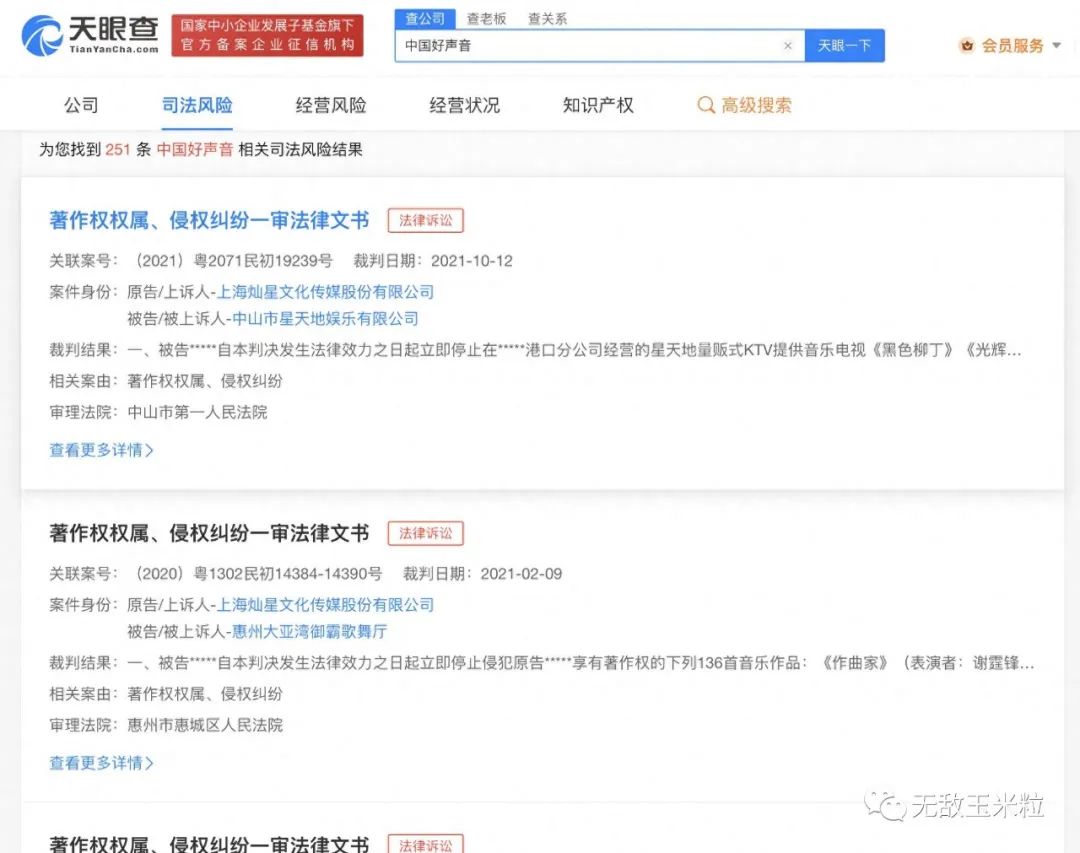Switch to the 司法风险 tab
This screenshot has height=853, width=1080.
197,105
